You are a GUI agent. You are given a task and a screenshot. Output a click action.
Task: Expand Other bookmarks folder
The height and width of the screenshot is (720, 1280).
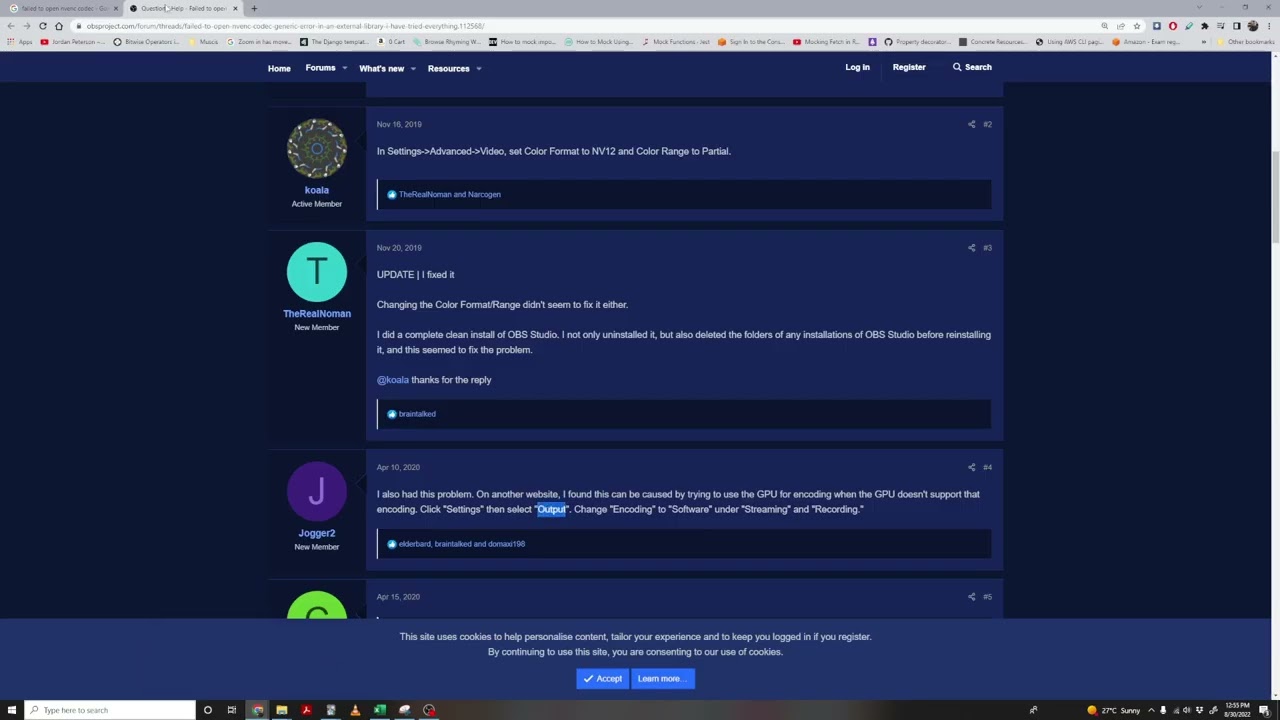point(1245,42)
